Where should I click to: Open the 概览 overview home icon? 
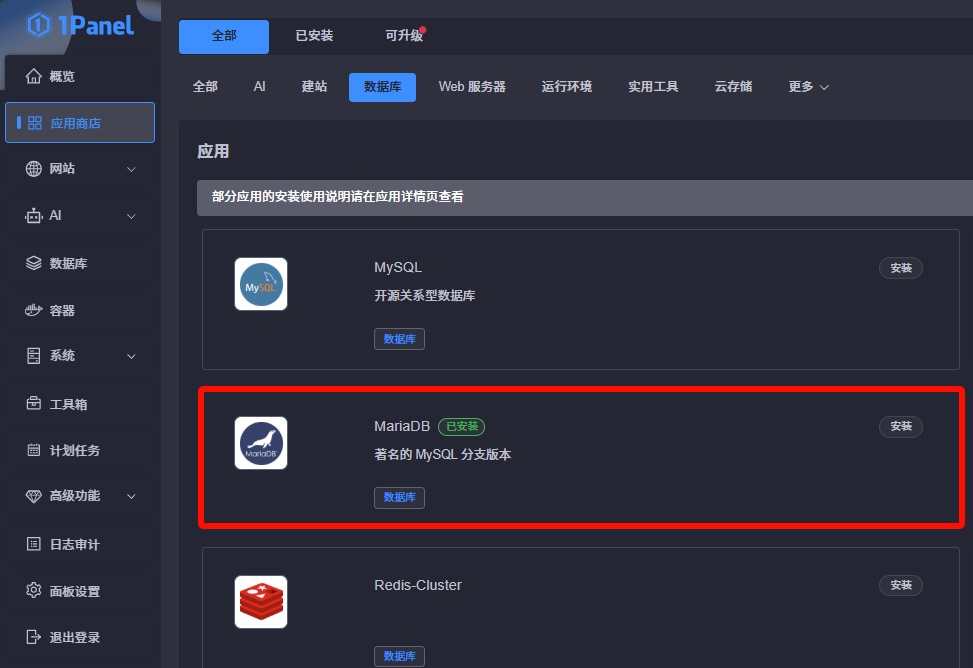coord(34,76)
